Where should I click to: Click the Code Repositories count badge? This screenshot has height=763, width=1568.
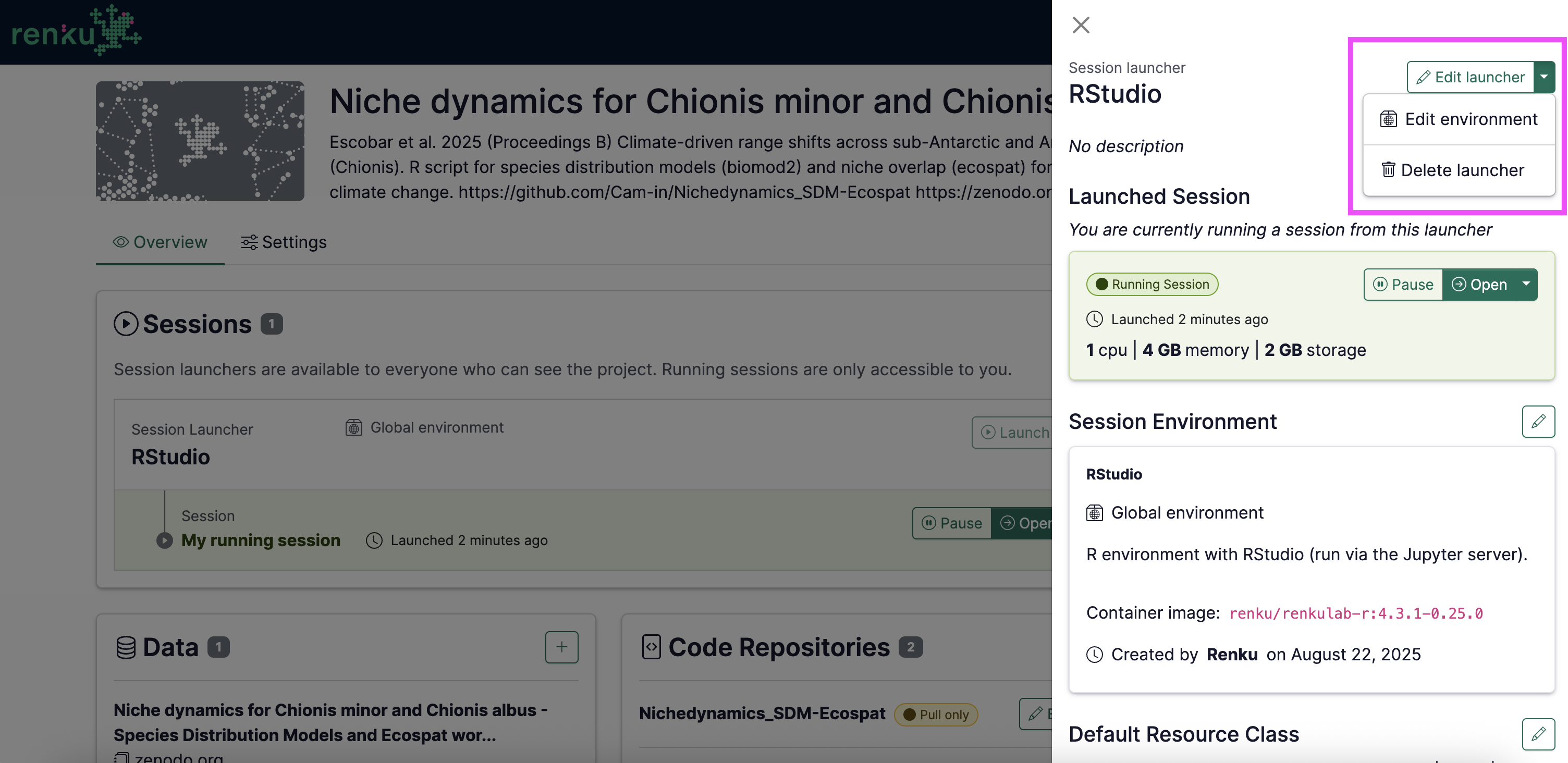pyautogui.click(x=911, y=647)
